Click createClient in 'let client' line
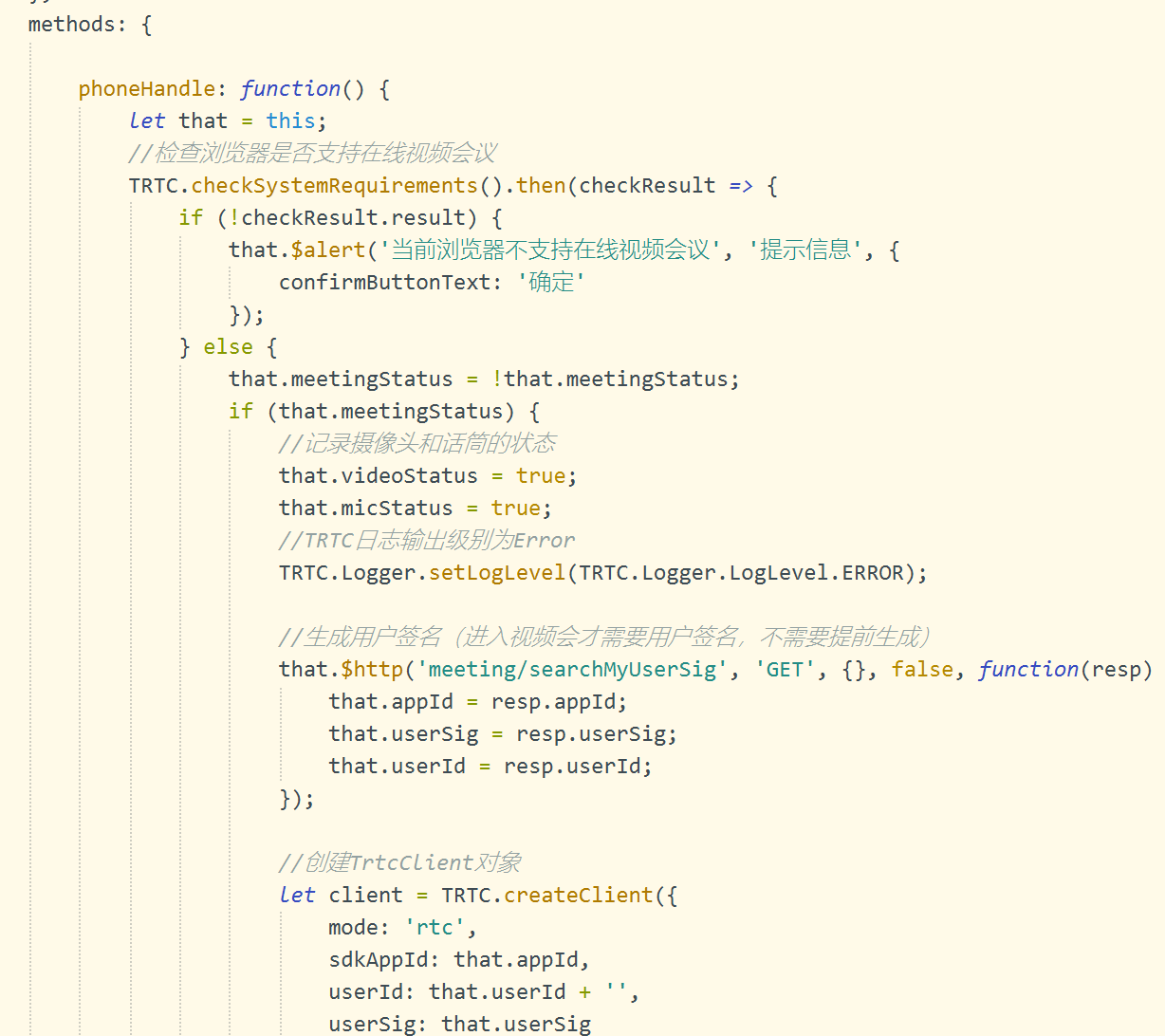 pos(579,896)
